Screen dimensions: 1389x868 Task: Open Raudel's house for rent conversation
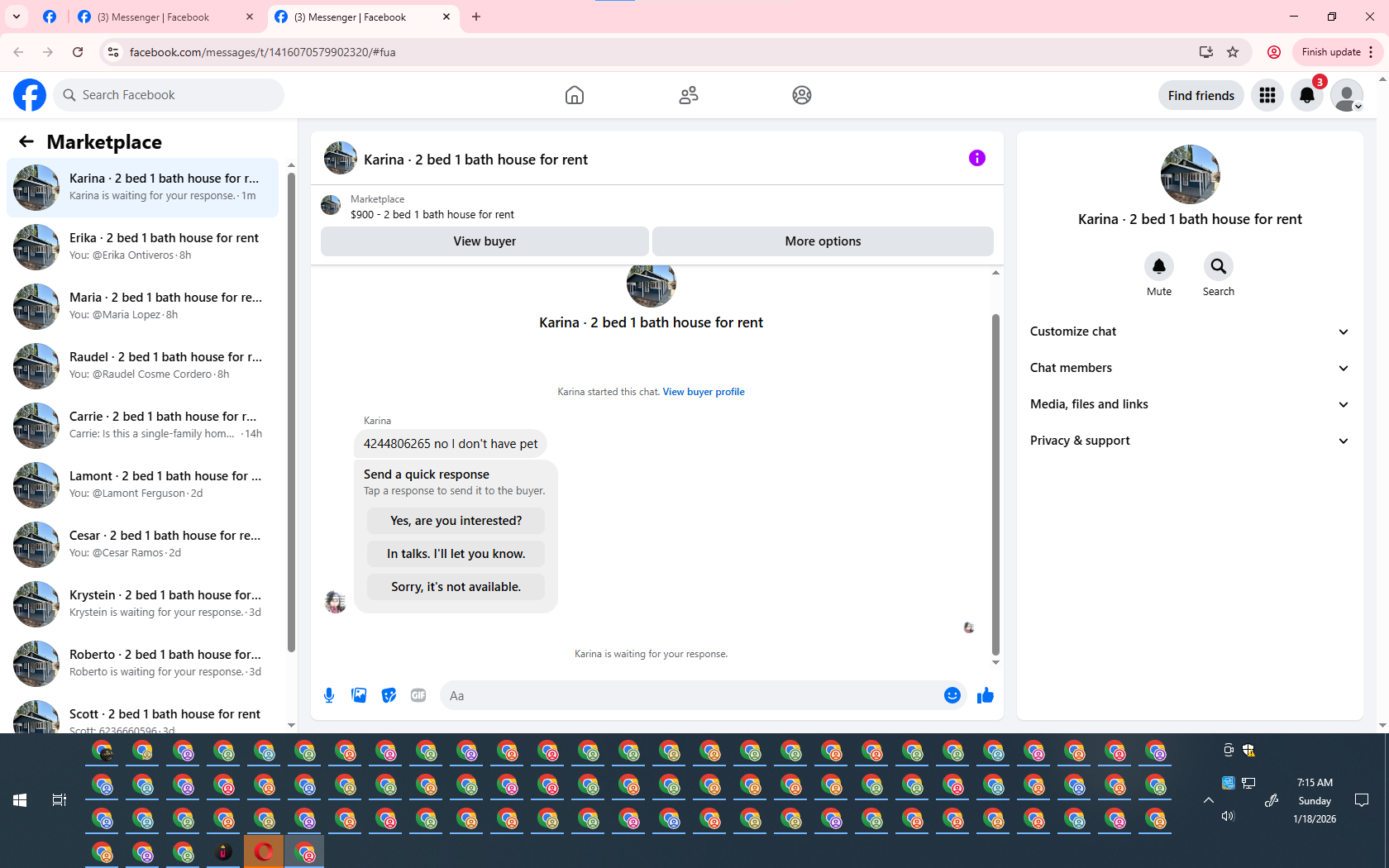point(142,366)
